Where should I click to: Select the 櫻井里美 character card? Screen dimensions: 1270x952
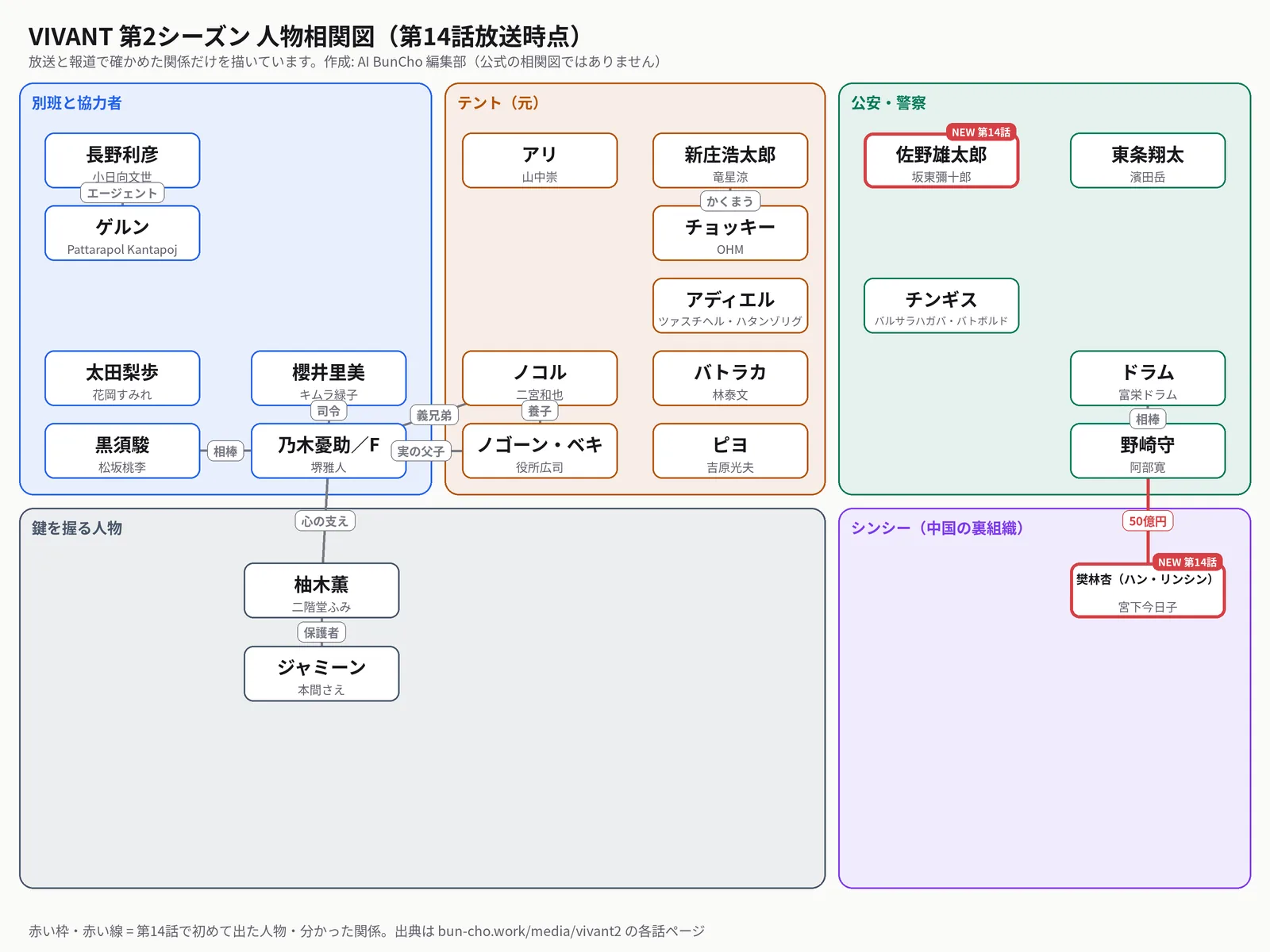(329, 378)
